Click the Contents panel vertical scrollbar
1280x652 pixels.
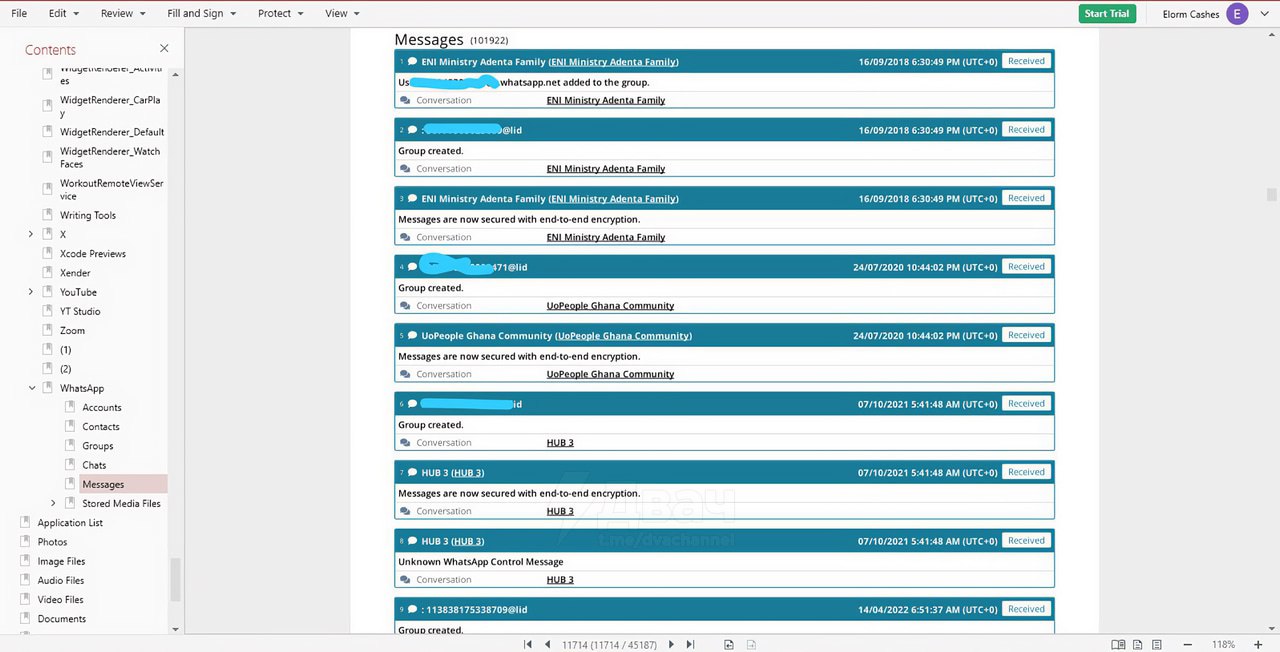coord(176,579)
